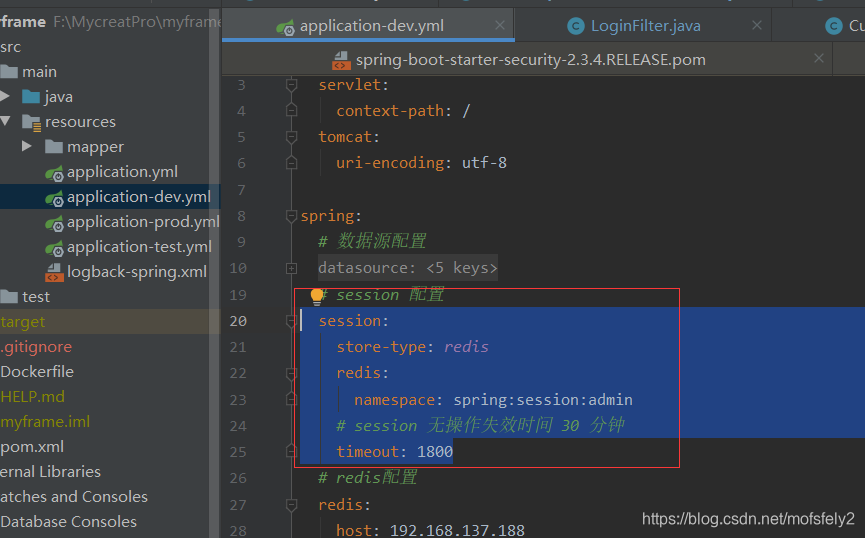The width and height of the screenshot is (865, 538).
Task: Select the resources folder
Action: point(81,121)
